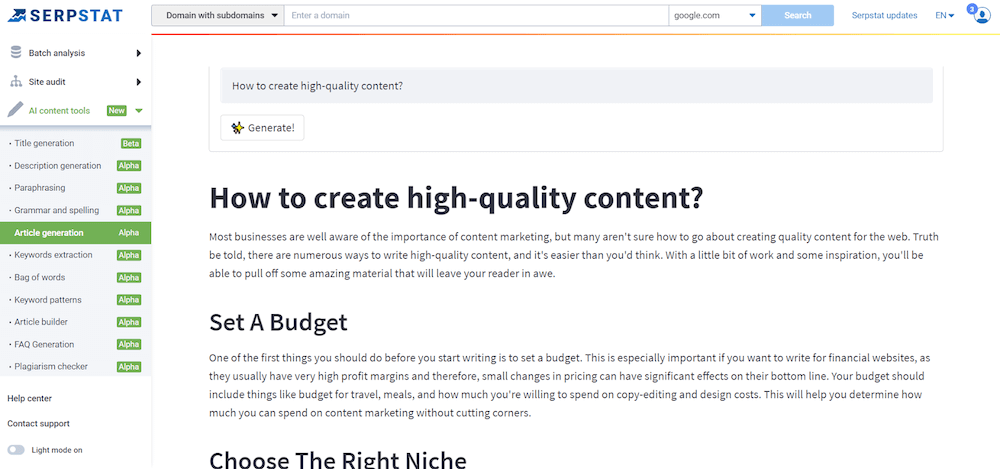Open the Plagiarism checker tool
The image size is (1000, 469).
(51, 367)
